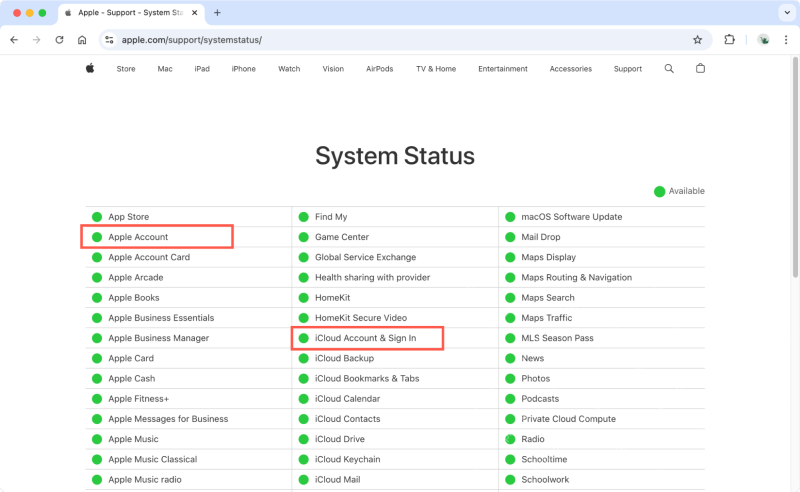
Task: View site information icon in address bar
Action: pos(110,40)
